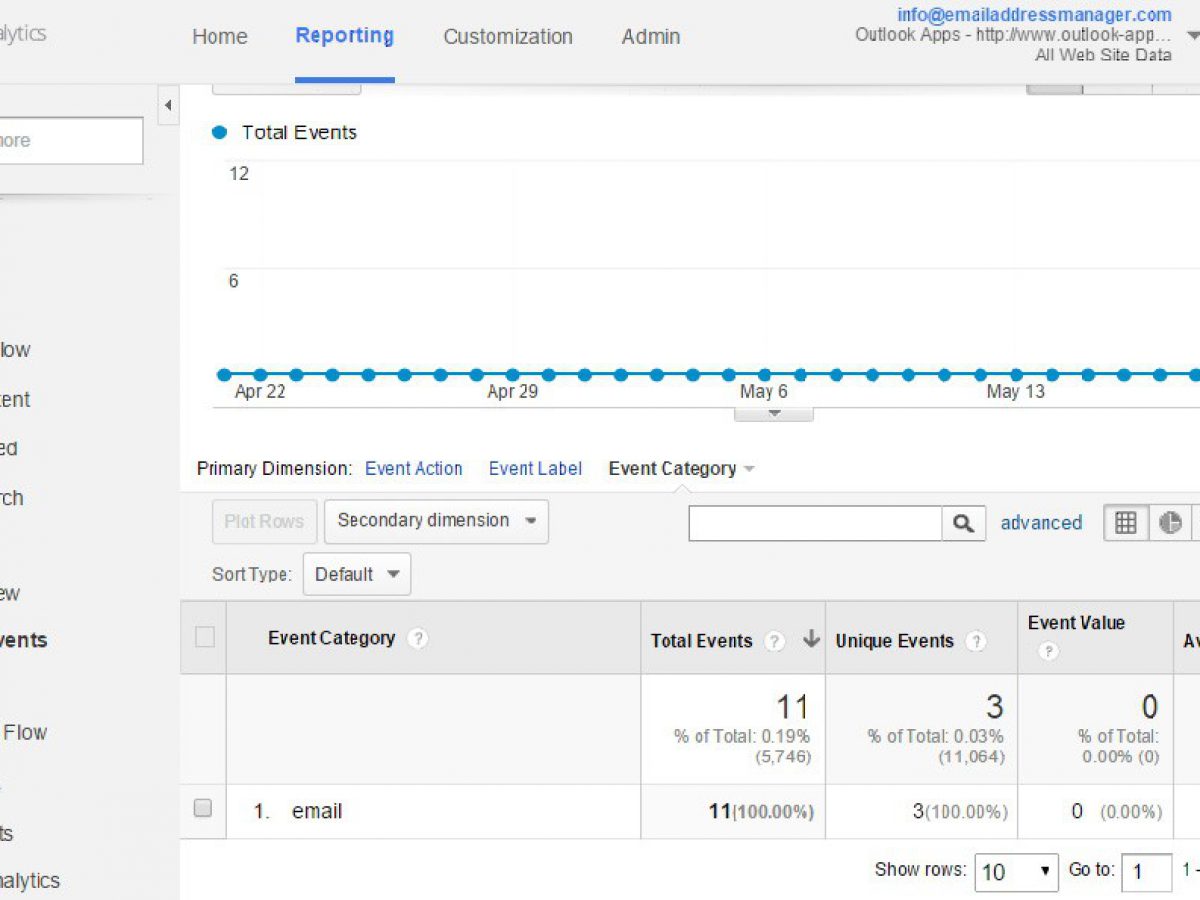This screenshot has height=900, width=1200.
Task: Switch to data table grid view
Action: (x=1126, y=523)
